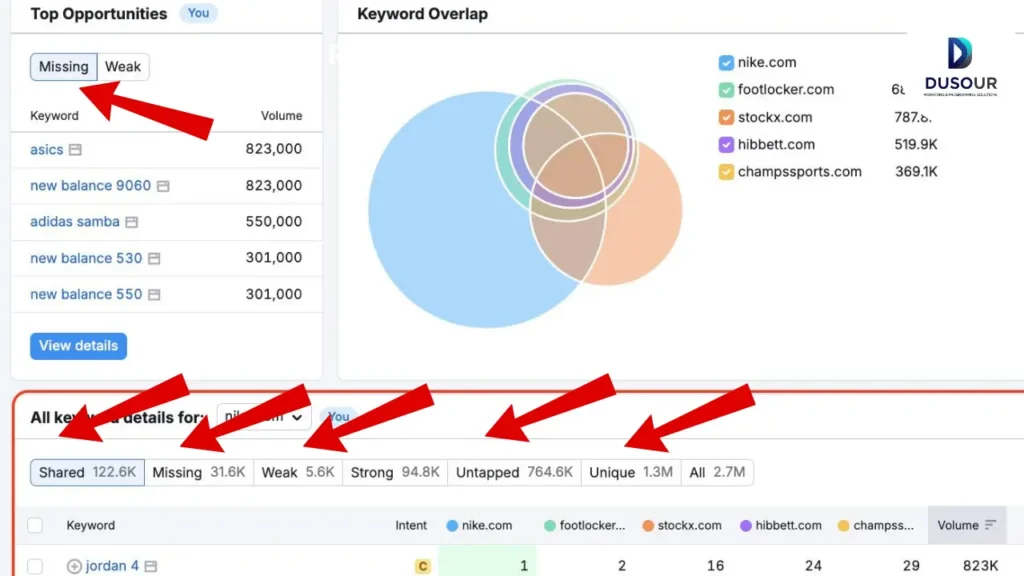Uncheck champssports.com in overlap legend
The image size is (1024, 576).
coord(726,172)
